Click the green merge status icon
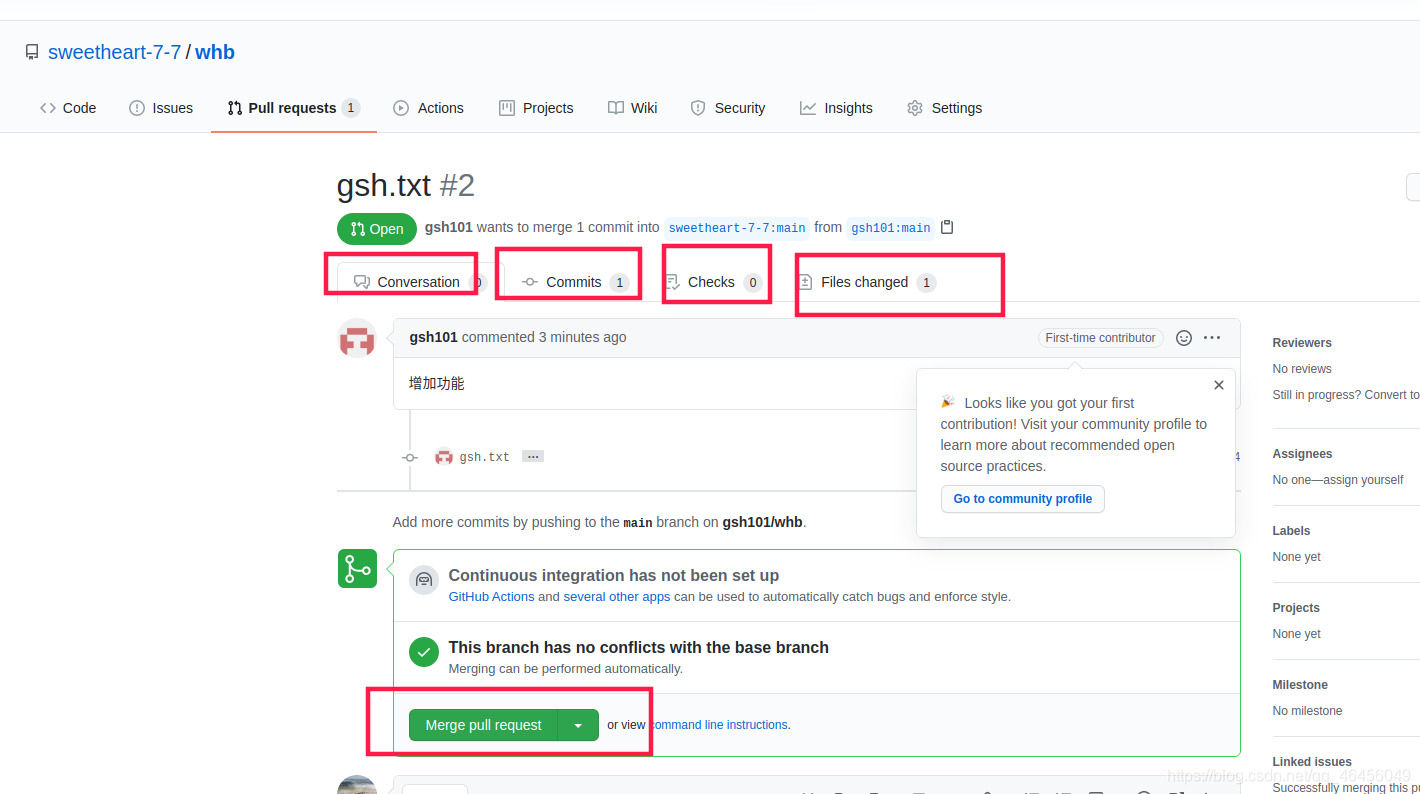This screenshot has width=1420, height=794. [357, 568]
